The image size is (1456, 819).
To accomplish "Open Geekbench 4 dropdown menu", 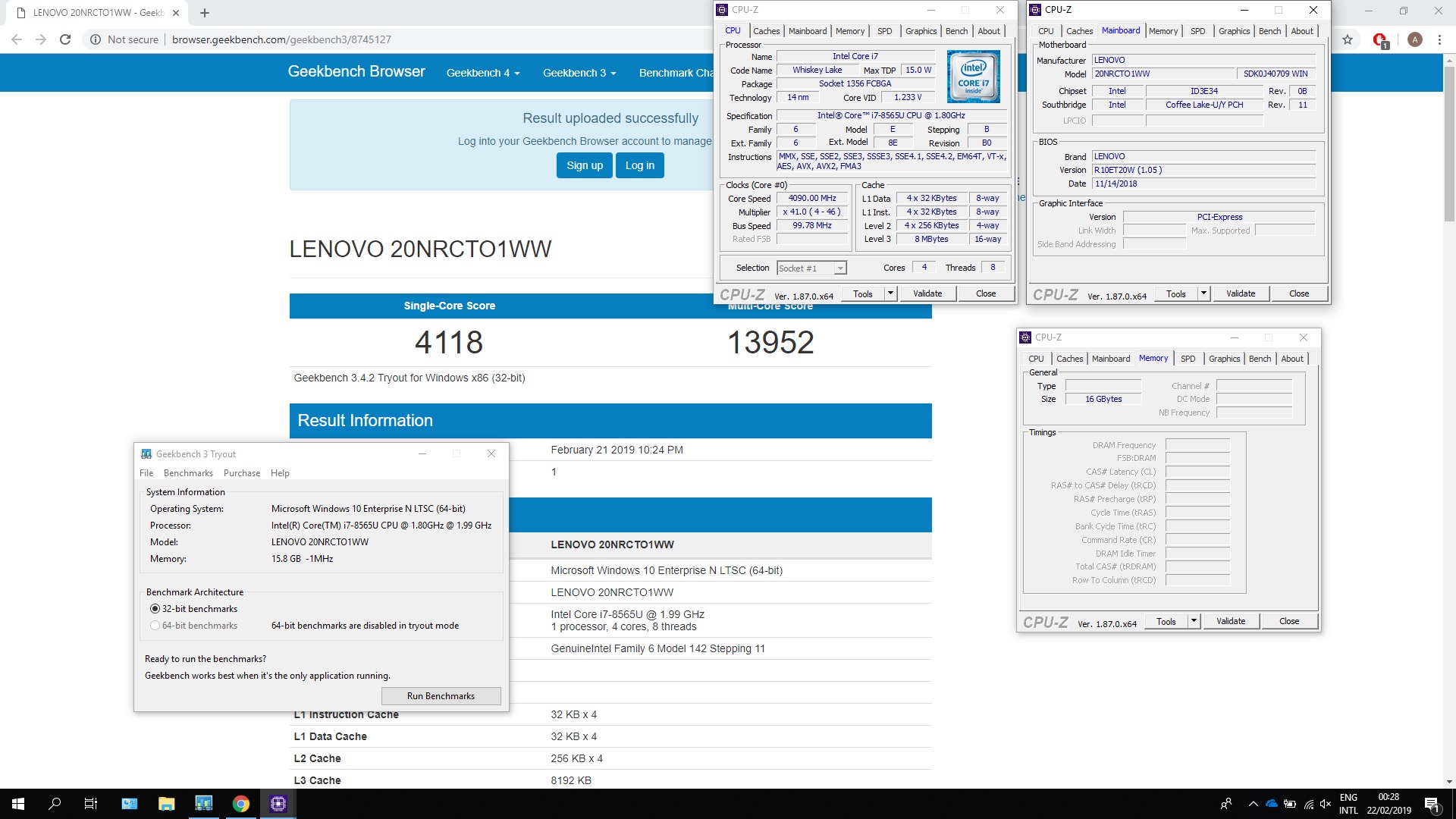I will point(483,73).
